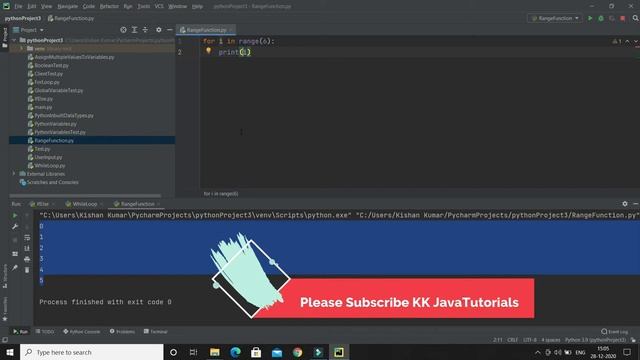Image resolution: width=640 pixels, height=360 pixels.
Task: Select UserInput.py in project tree
Action: click(x=48, y=157)
